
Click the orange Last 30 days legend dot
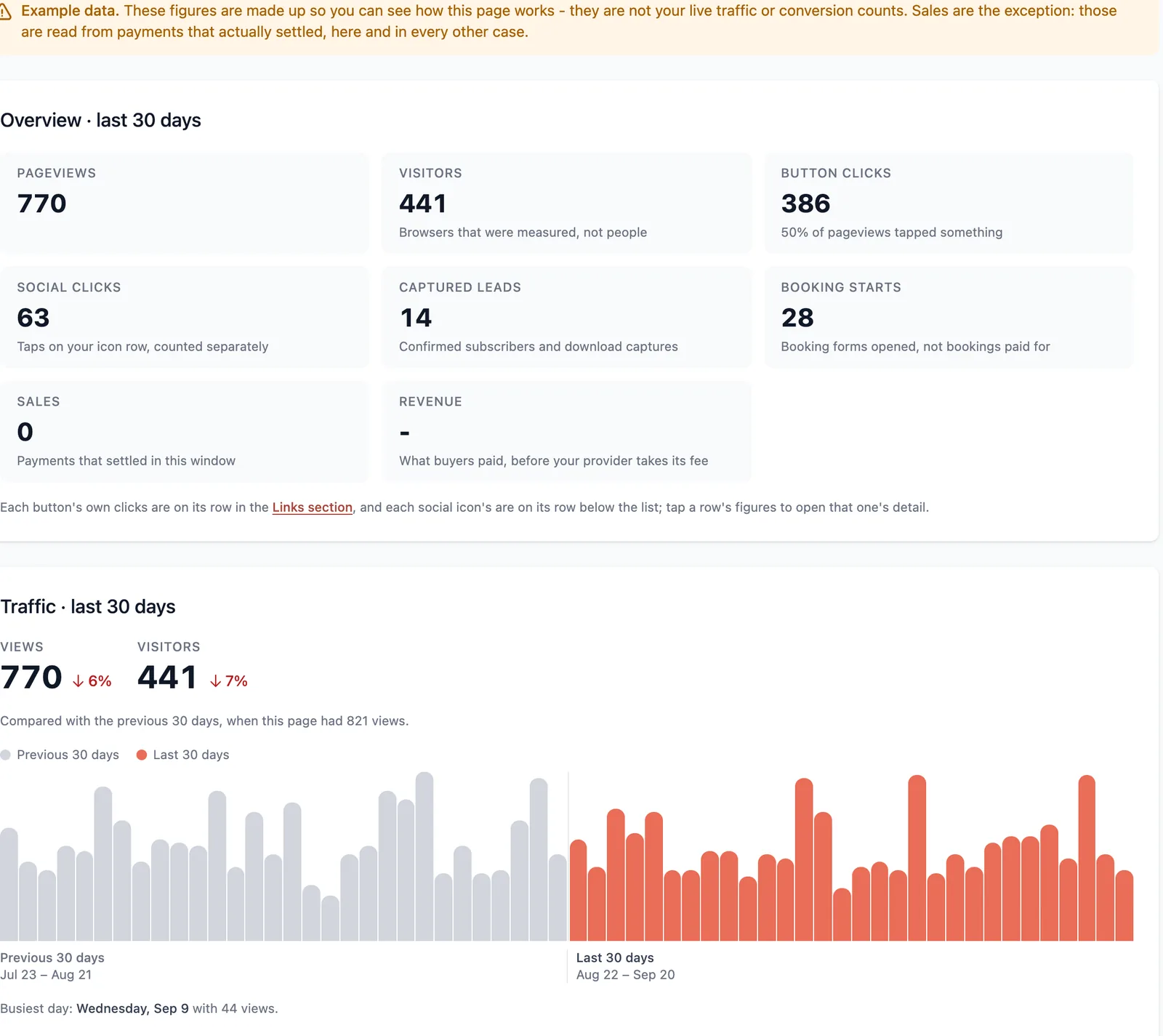coord(142,755)
